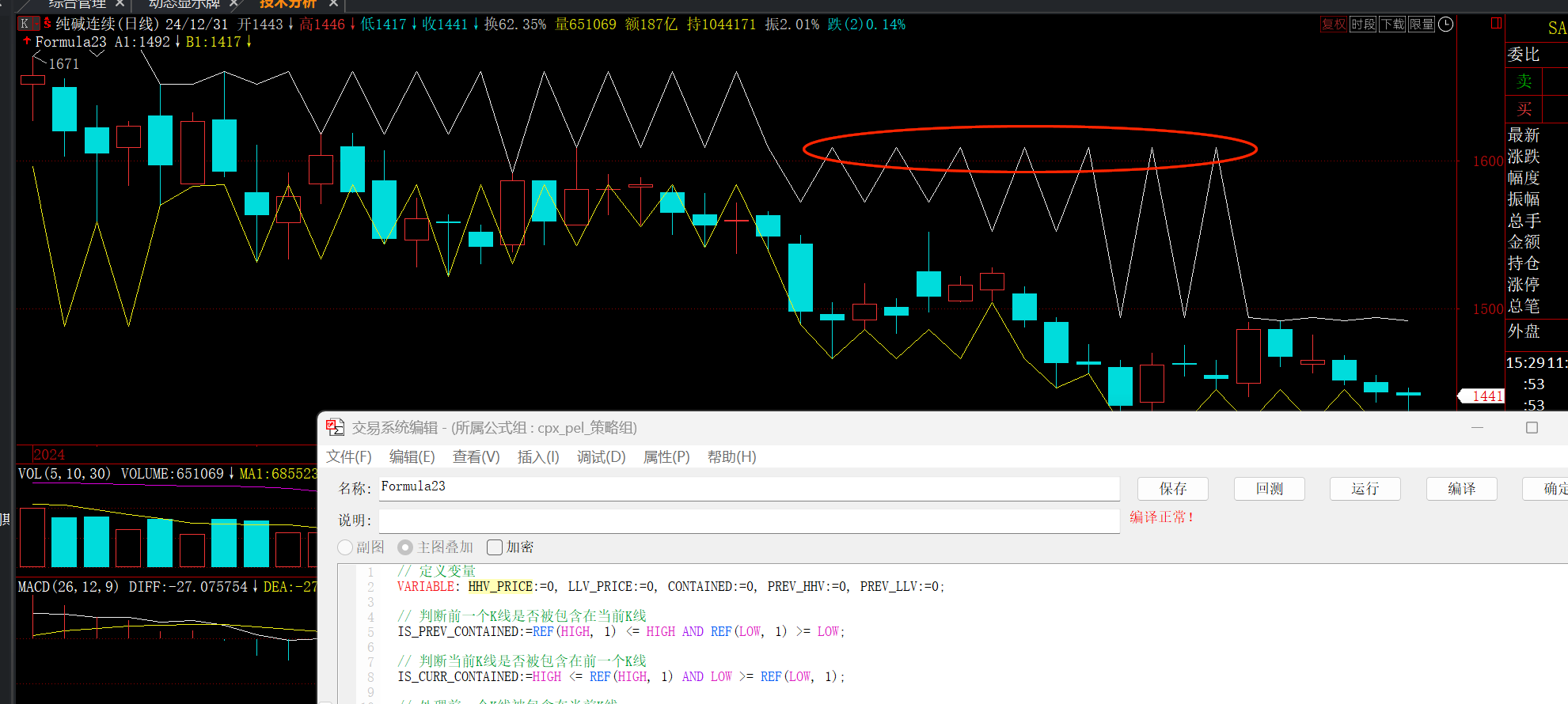The width and height of the screenshot is (1568, 704).
Task: Click the 名称 field containing Formula23
Action: 749,488
